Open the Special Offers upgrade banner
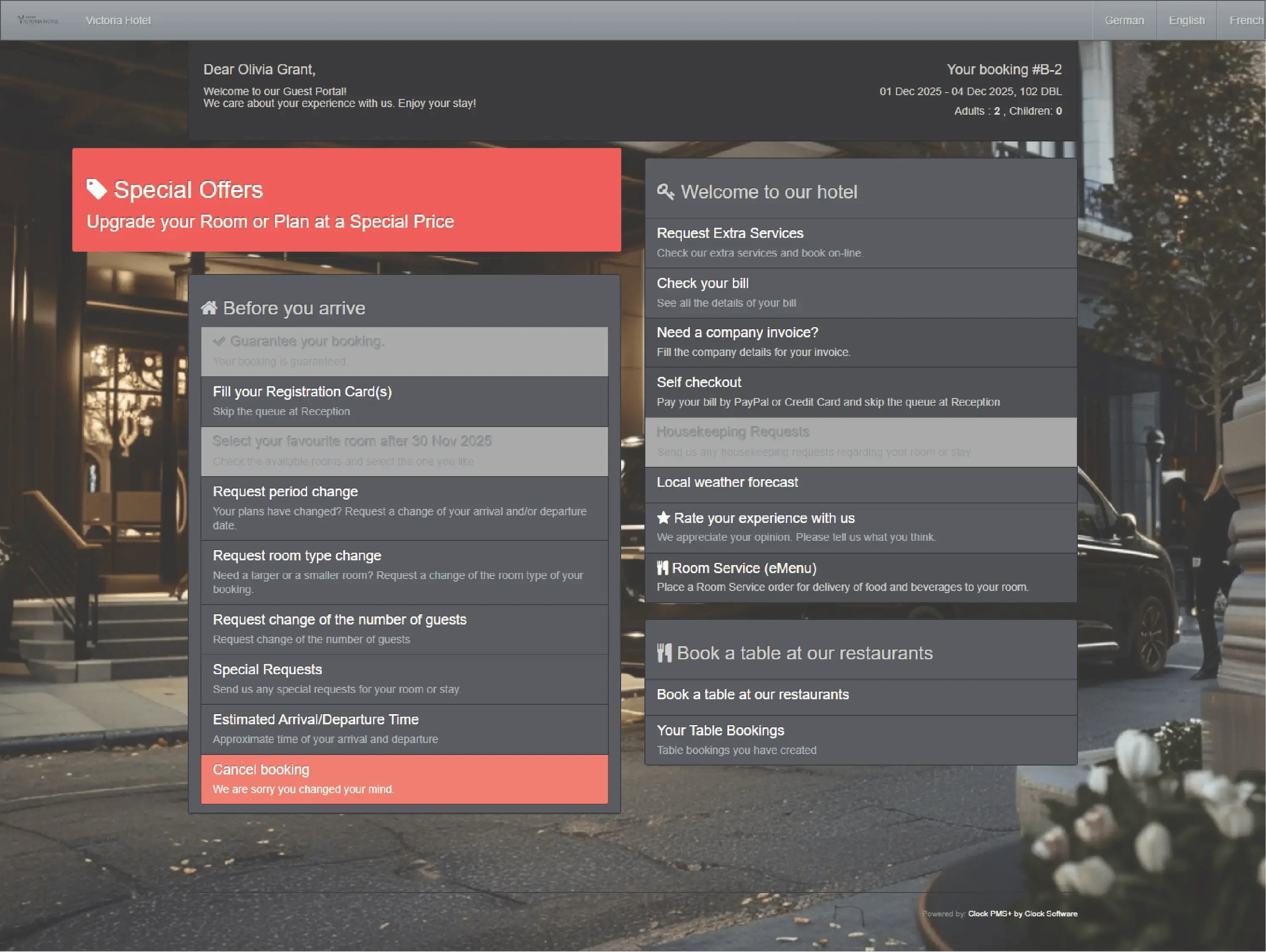1266x952 pixels. [346, 201]
